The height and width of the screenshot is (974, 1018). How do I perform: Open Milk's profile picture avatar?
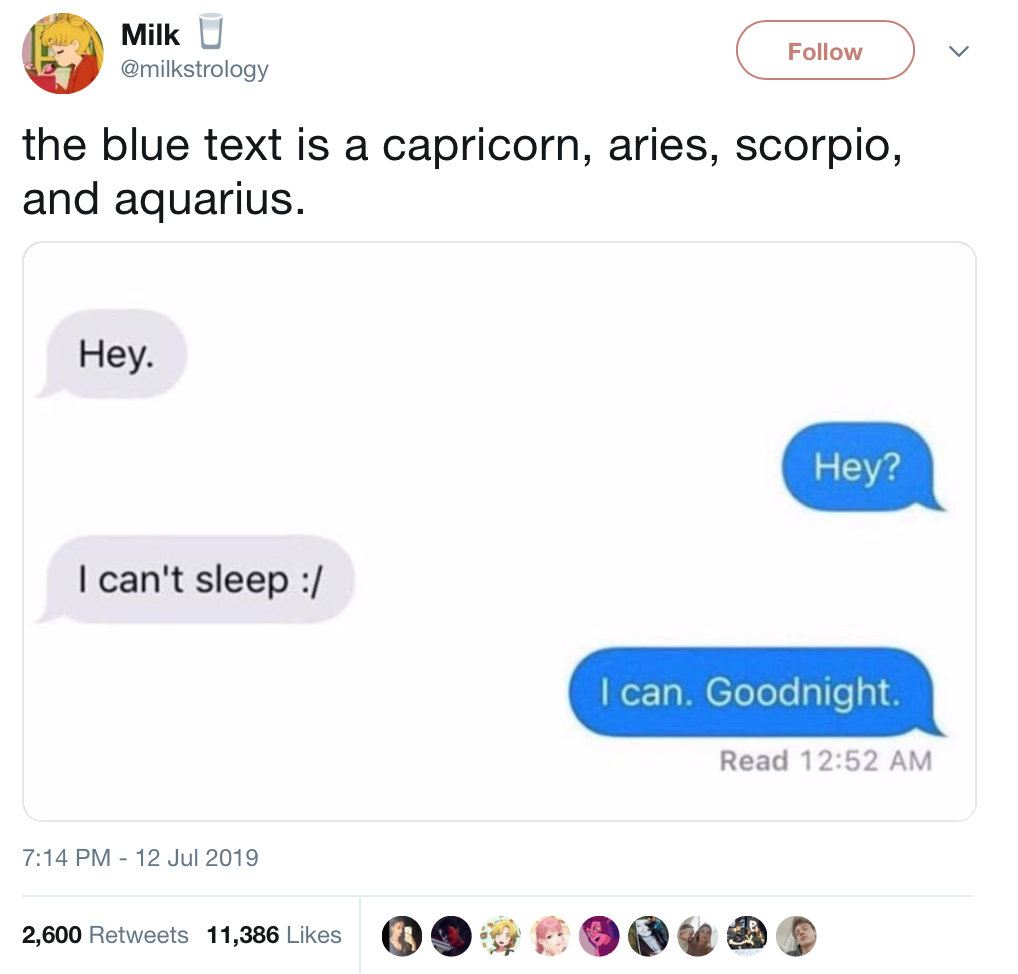[x=62, y=53]
